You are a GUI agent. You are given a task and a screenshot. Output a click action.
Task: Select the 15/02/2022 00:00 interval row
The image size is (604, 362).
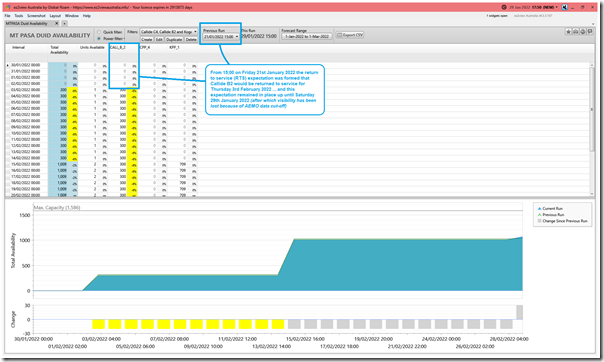click(x=101, y=164)
